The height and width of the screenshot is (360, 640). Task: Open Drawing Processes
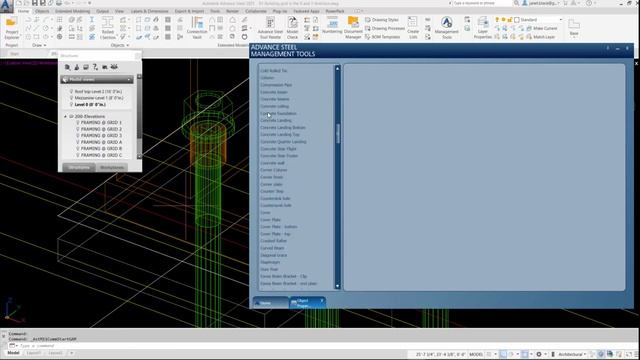(384, 28)
